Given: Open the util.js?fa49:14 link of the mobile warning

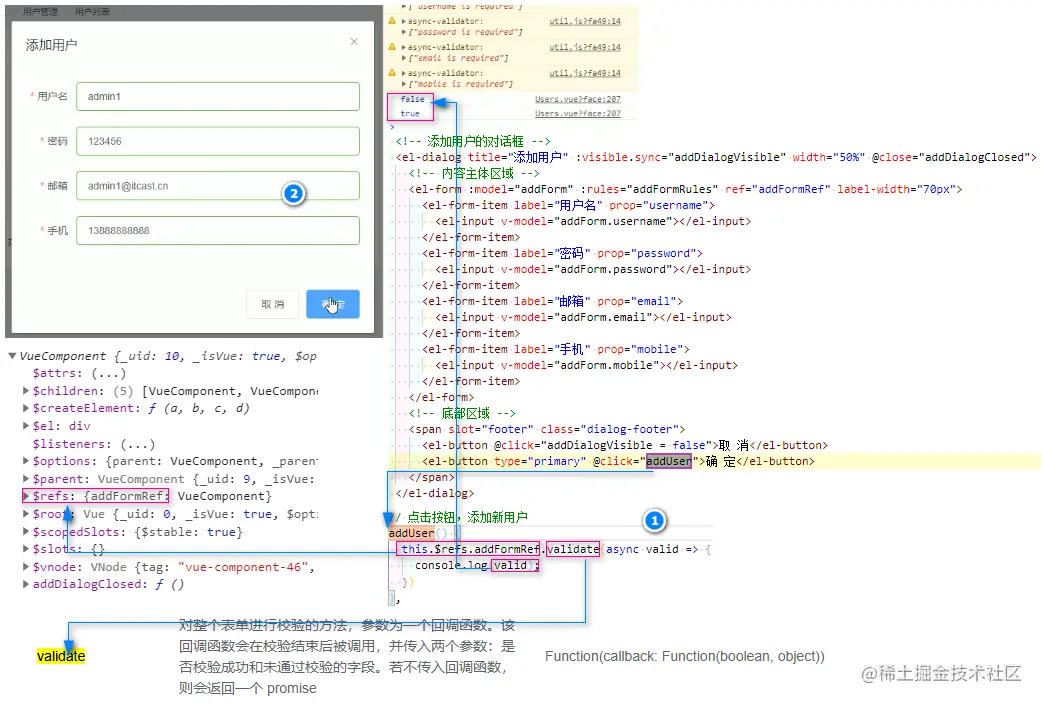Looking at the screenshot, I should pyautogui.click(x=585, y=73).
